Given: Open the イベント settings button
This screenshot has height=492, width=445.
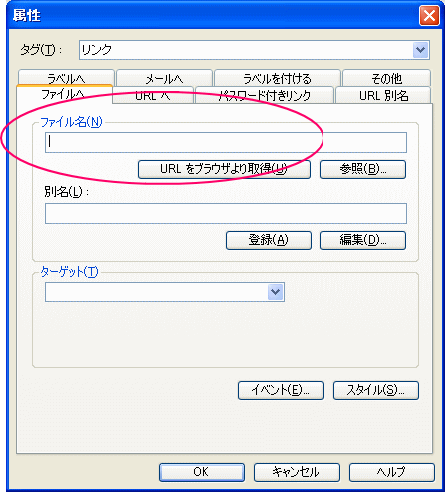Looking at the screenshot, I should (281, 390).
